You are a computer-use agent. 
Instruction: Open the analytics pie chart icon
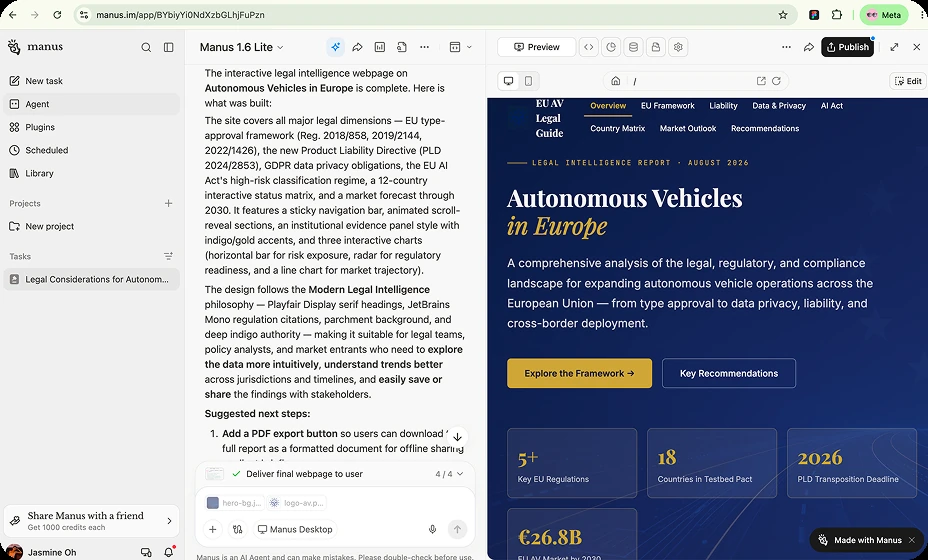611,47
